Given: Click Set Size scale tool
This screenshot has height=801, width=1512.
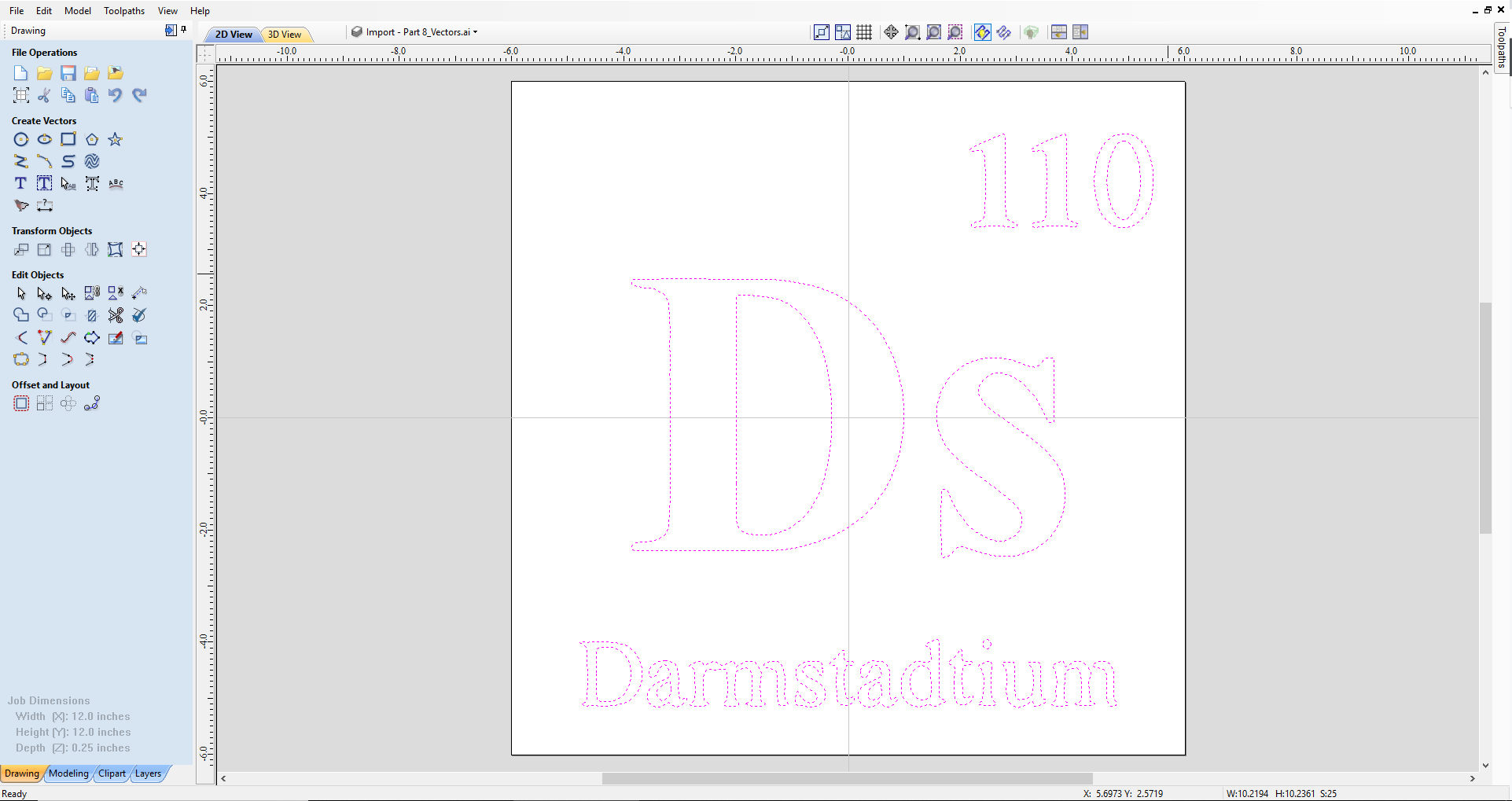Looking at the screenshot, I should (x=45, y=249).
